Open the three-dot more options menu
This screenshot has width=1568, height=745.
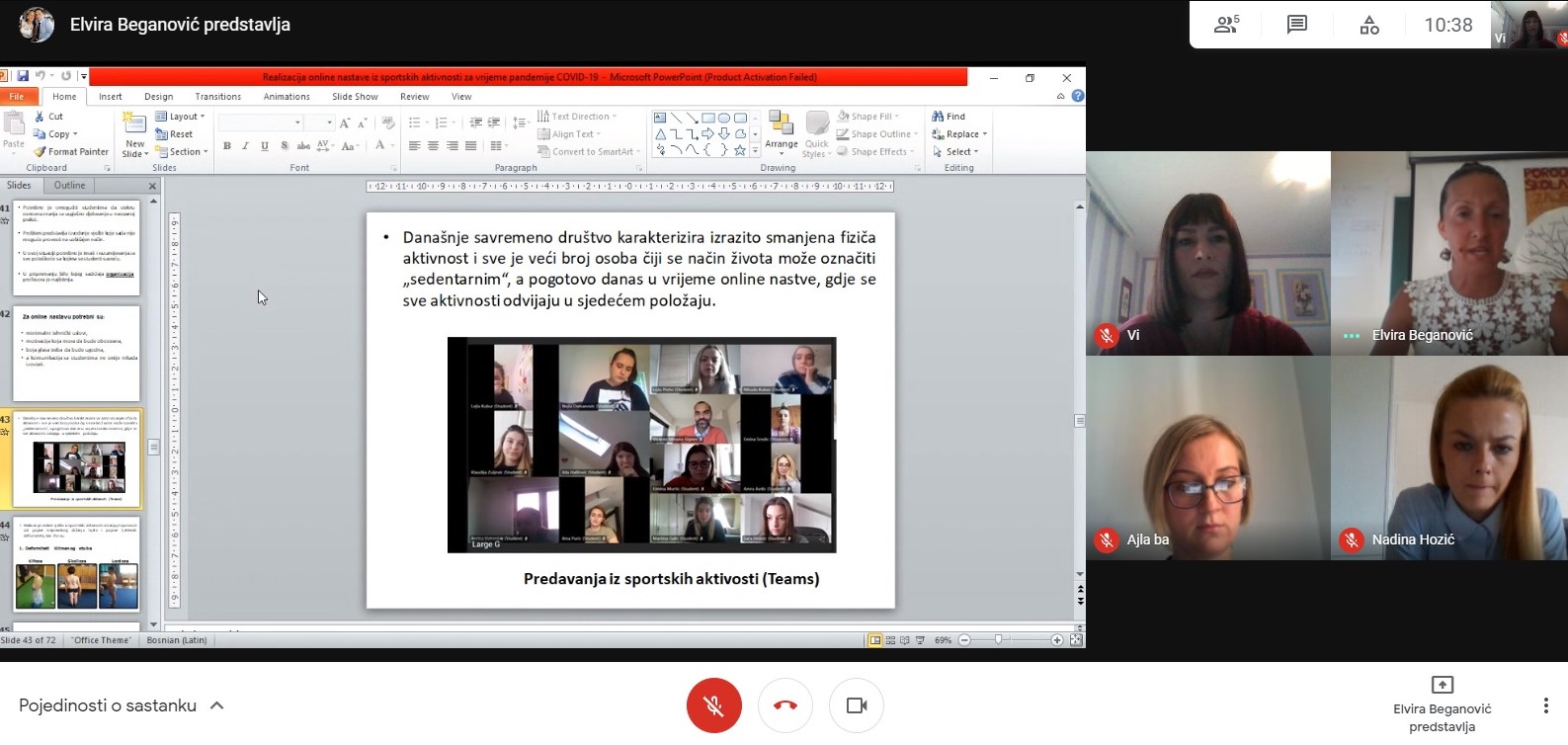[x=1545, y=705]
